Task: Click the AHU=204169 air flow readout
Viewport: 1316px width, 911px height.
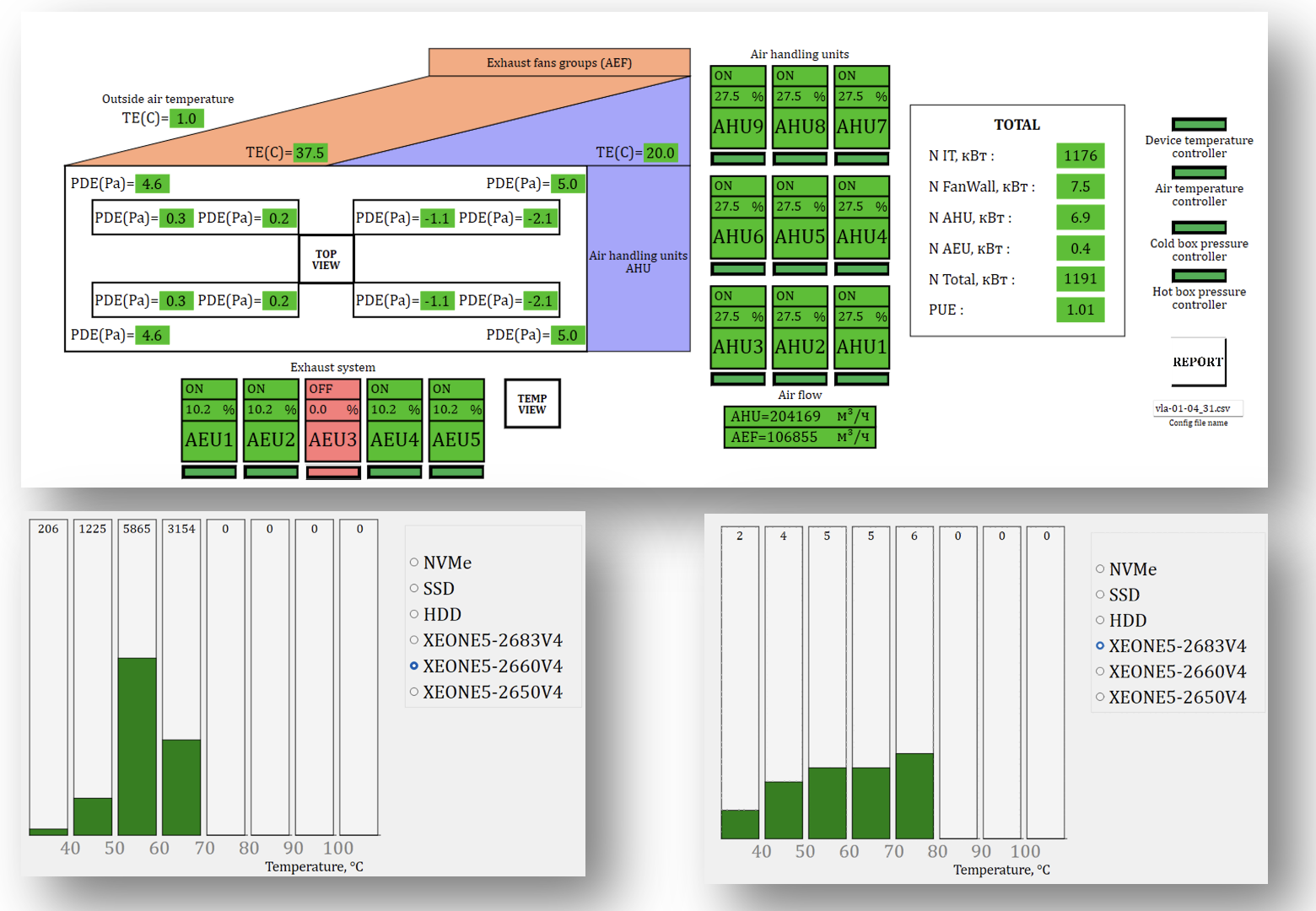Action: pos(800,417)
